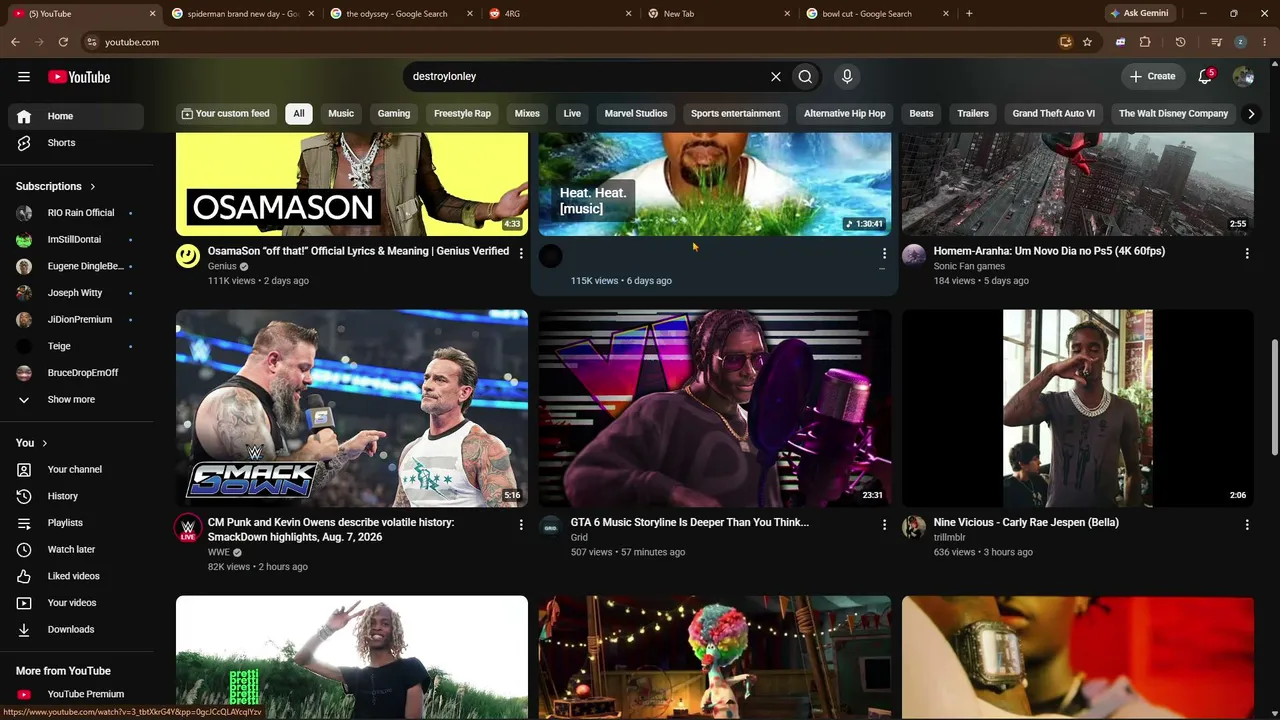Open a new browser tab
Screen dimensions: 1280x720
pyautogui.click(x=969, y=14)
